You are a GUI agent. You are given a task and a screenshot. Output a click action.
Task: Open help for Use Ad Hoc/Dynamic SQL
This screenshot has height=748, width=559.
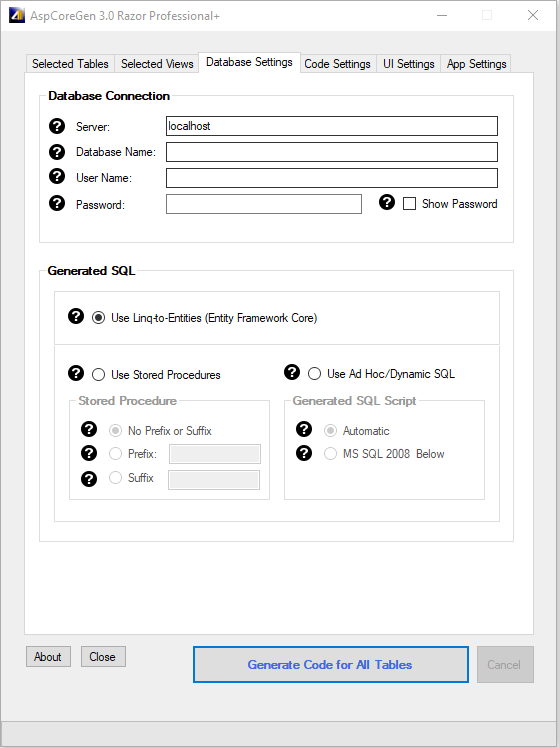tap(292, 372)
